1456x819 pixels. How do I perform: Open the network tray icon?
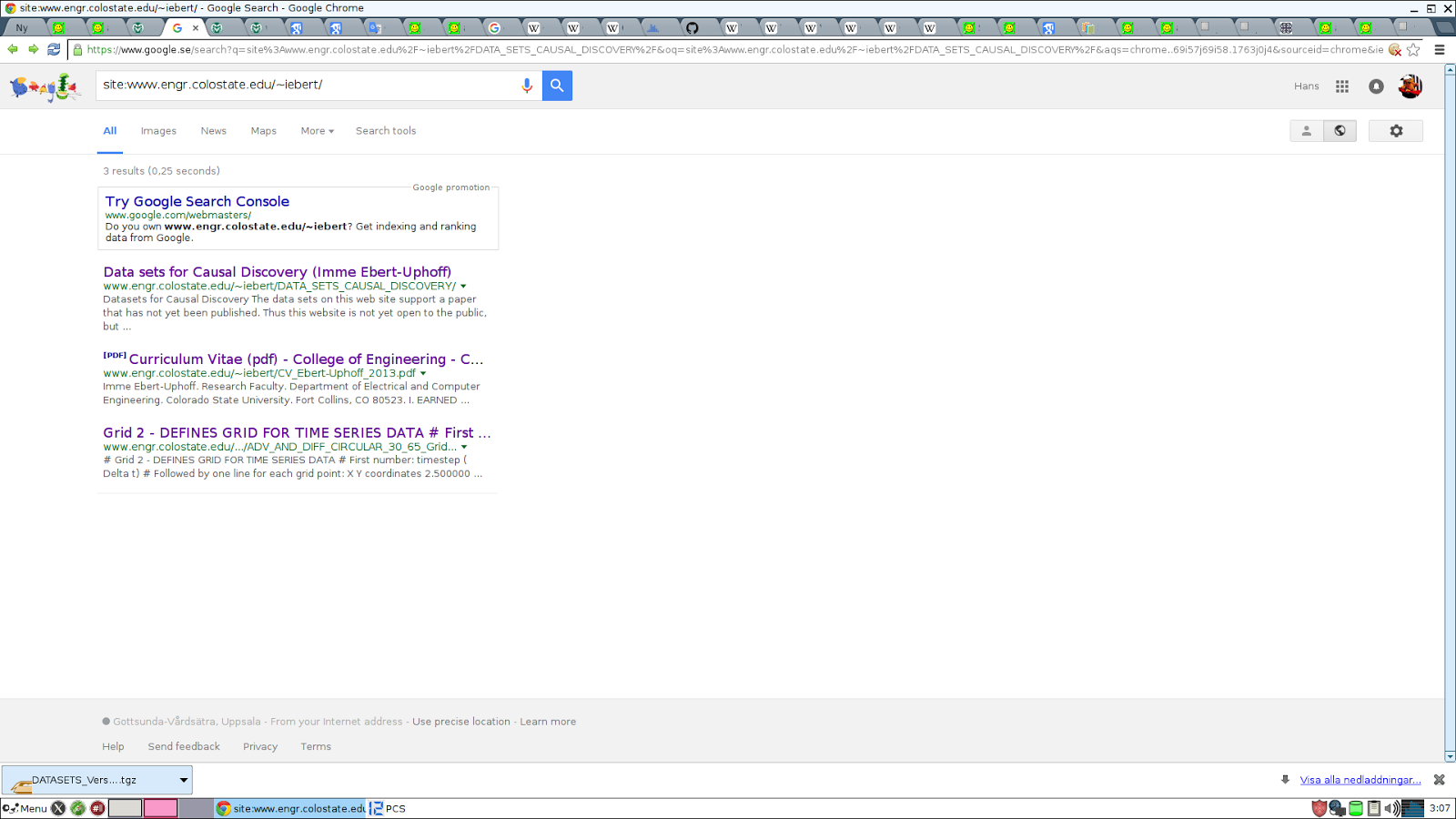1337,808
